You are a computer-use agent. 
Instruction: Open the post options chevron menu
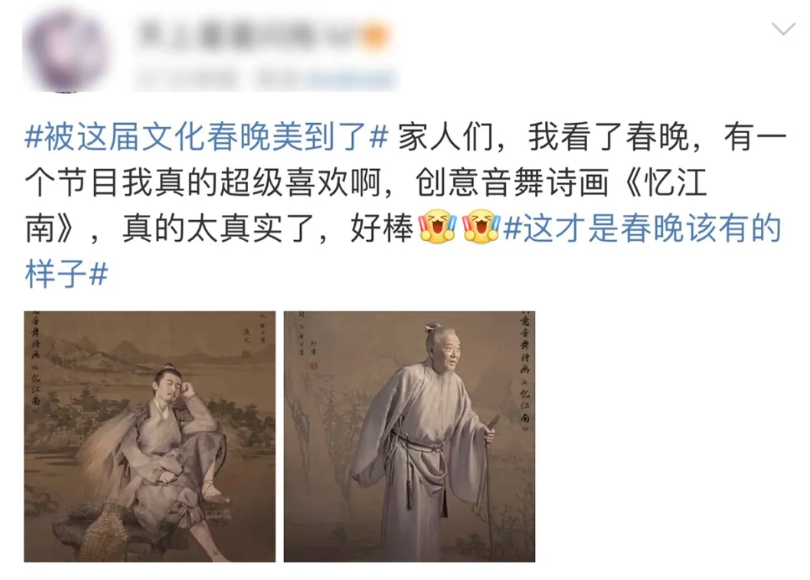(783, 29)
